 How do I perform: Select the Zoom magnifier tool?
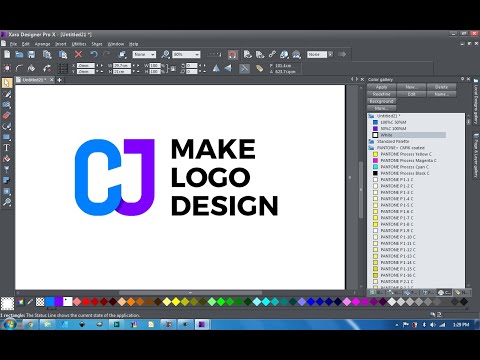(7, 202)
